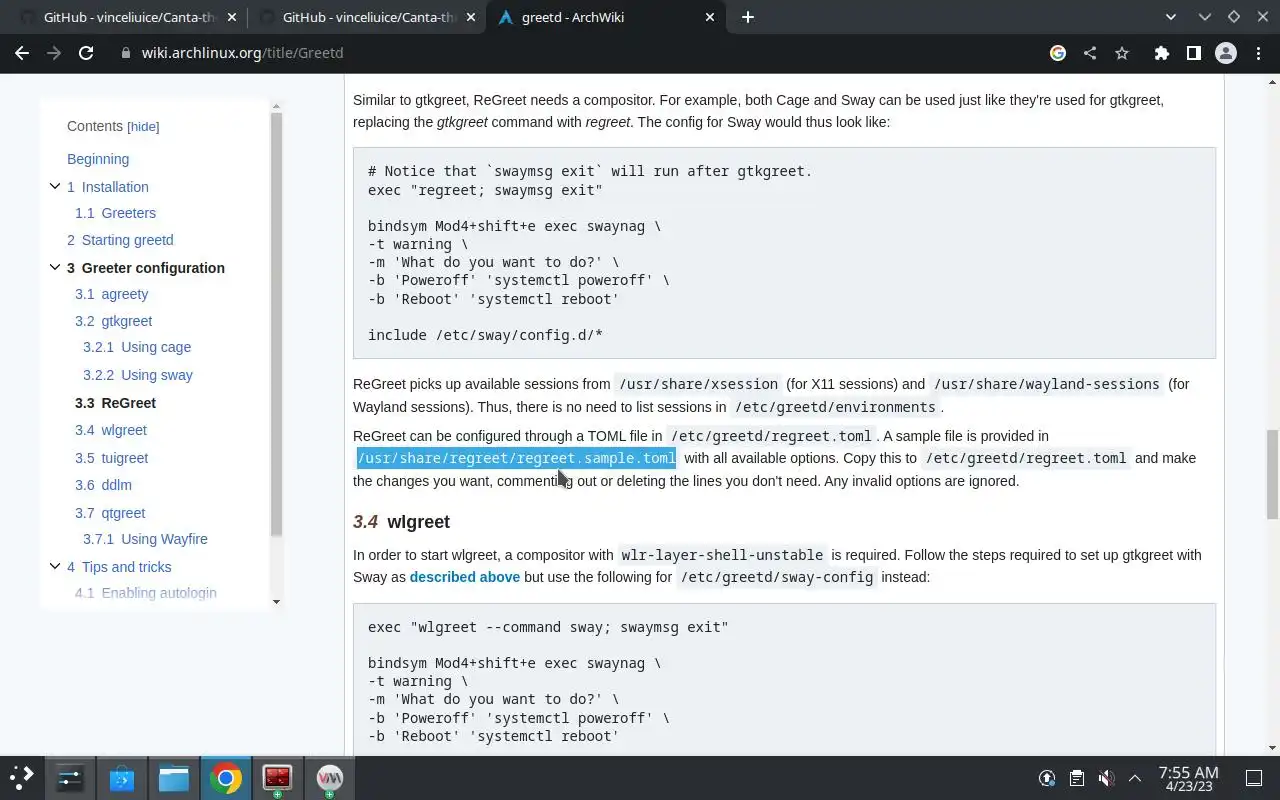Jump to 3.5 tuigreet section
1280x800 pixels.
tap(111, 458)
